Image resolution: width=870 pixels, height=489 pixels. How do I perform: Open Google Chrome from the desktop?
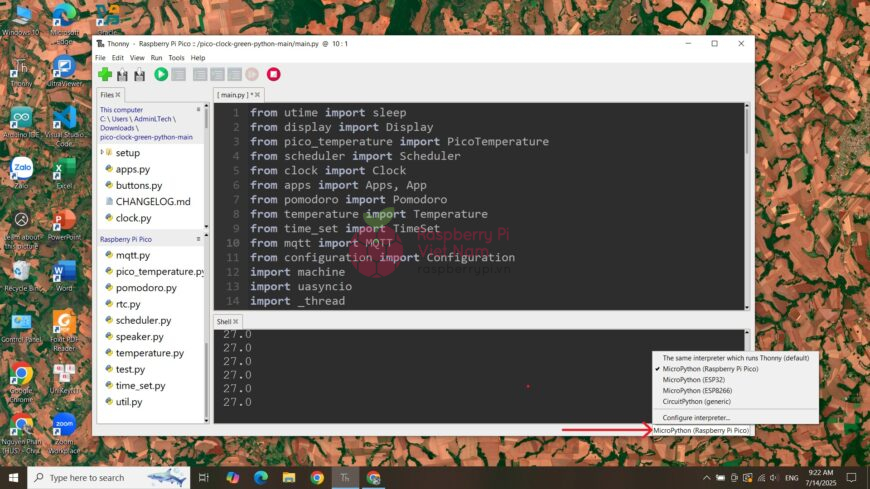pos(21,377)
